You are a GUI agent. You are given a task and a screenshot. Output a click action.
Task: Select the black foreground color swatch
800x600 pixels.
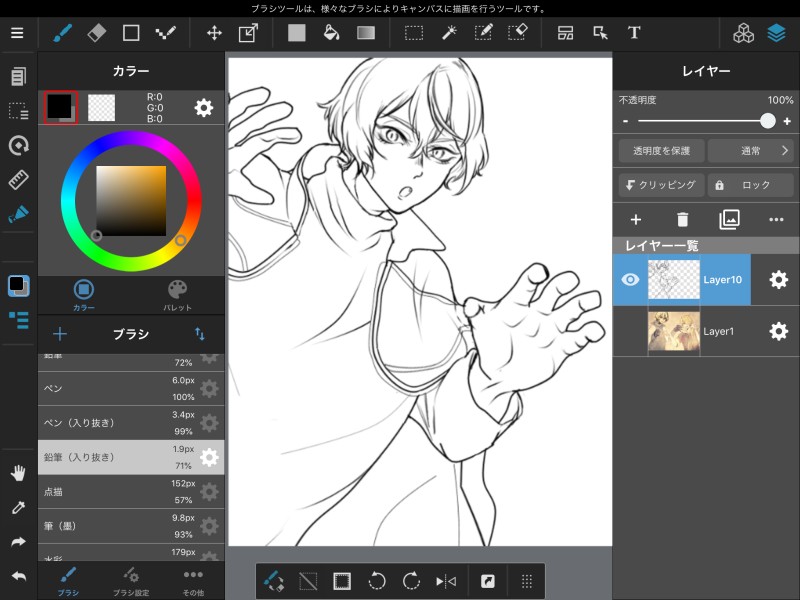(x=60, y=107)
